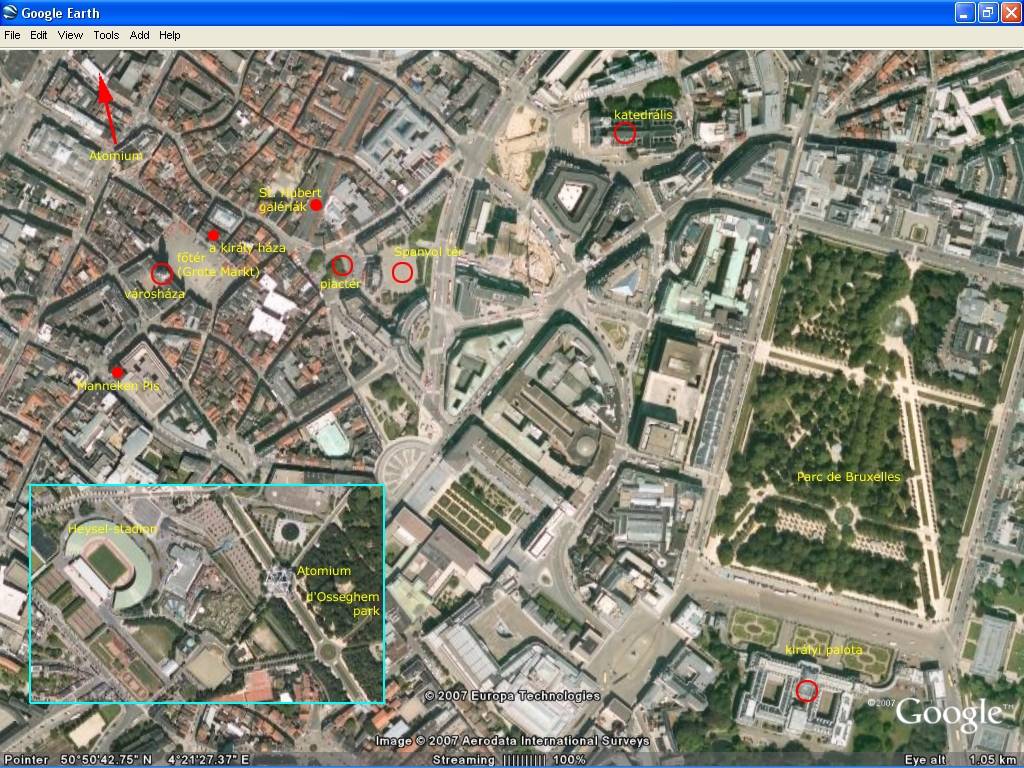Click the Streaming progress indicator bars
This screenshot has width=1024, height=768.
point(524,760)
